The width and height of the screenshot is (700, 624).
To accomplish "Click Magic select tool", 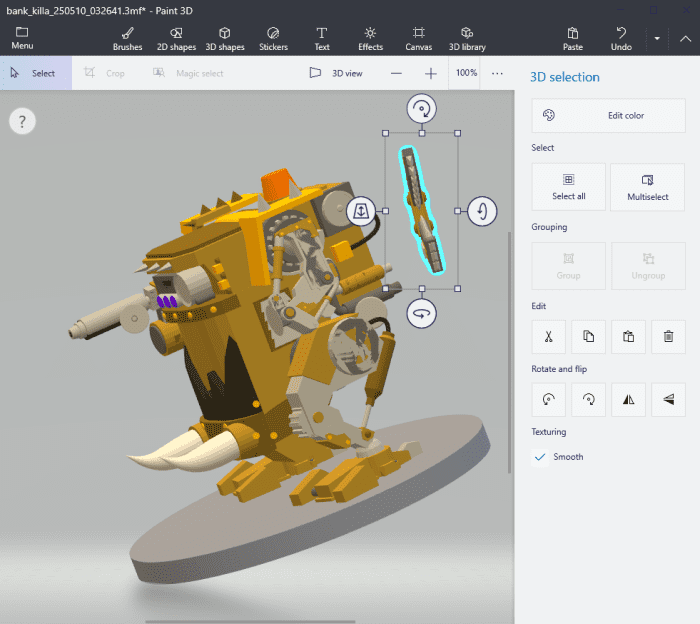I will click(x=188, y=73).
